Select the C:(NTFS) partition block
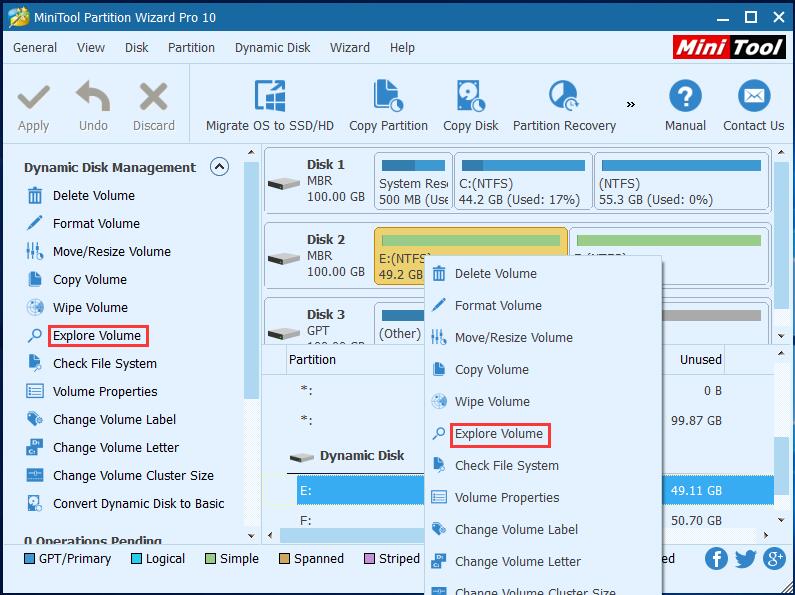The image size is (795, 595). [x=523, y=181]
